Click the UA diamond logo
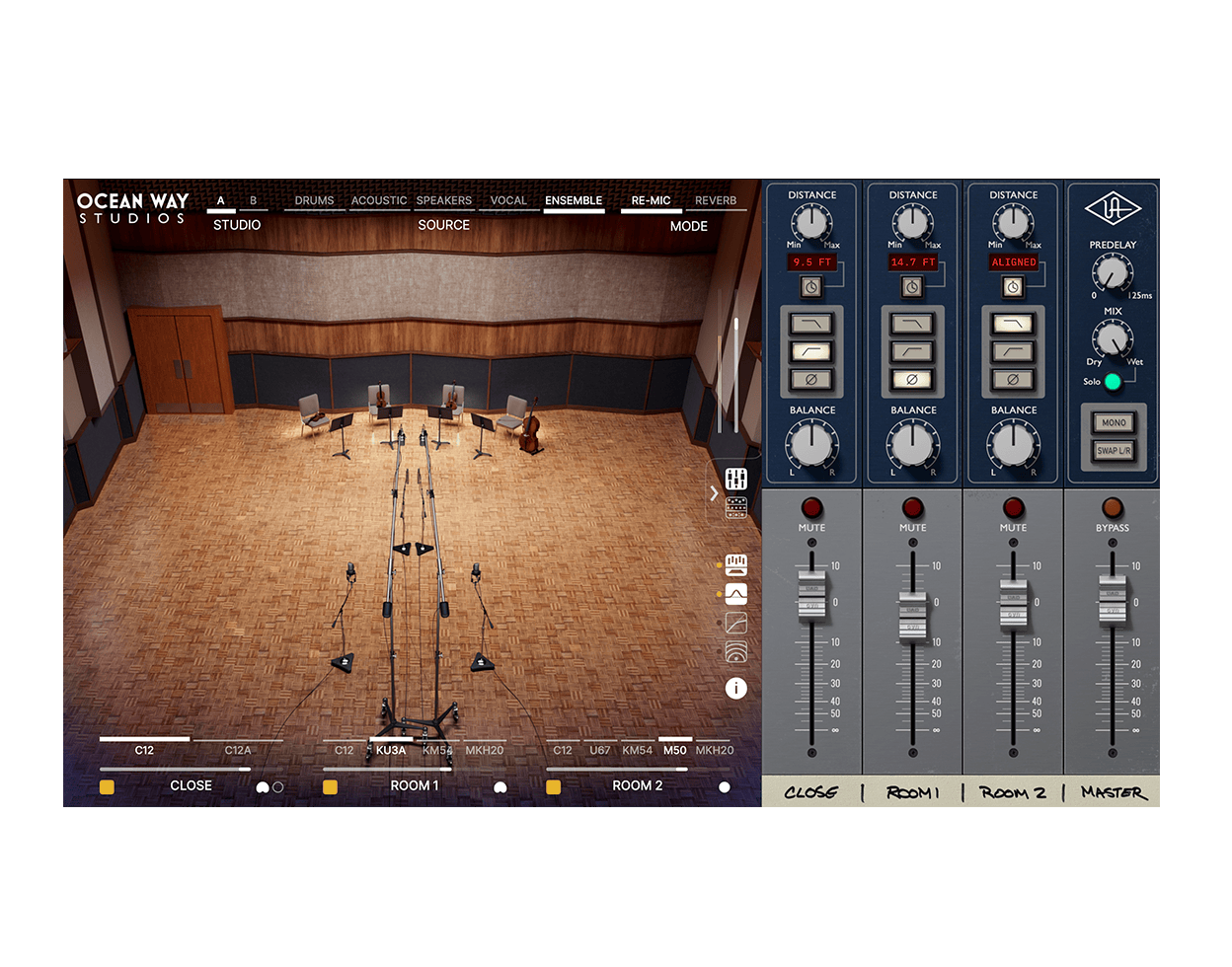 pyautogui.click(x=1114, y=208)
